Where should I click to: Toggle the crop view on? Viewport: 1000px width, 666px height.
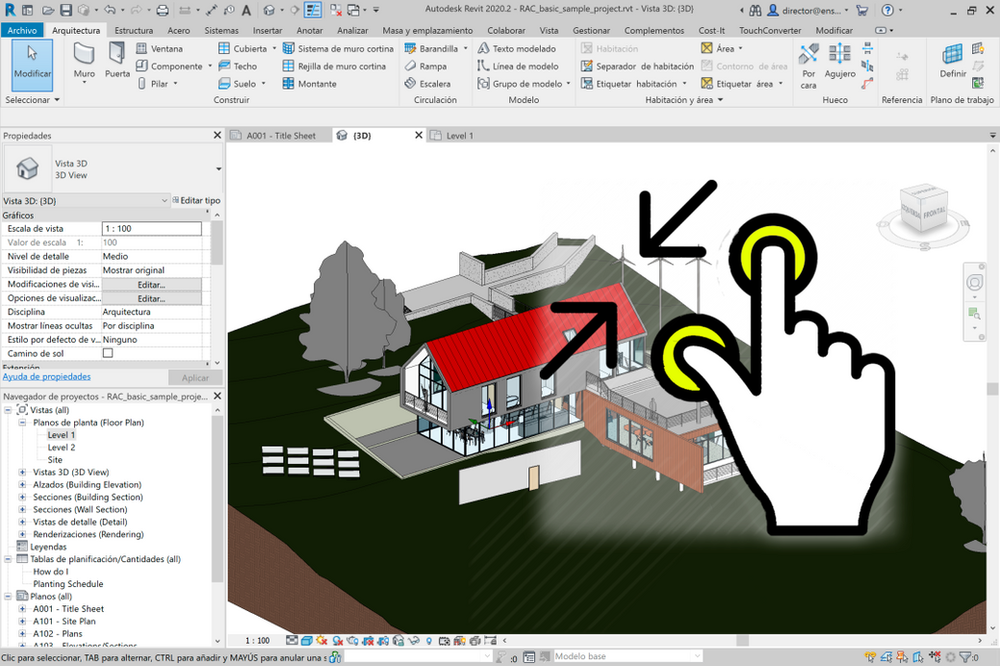coord(368,640)
